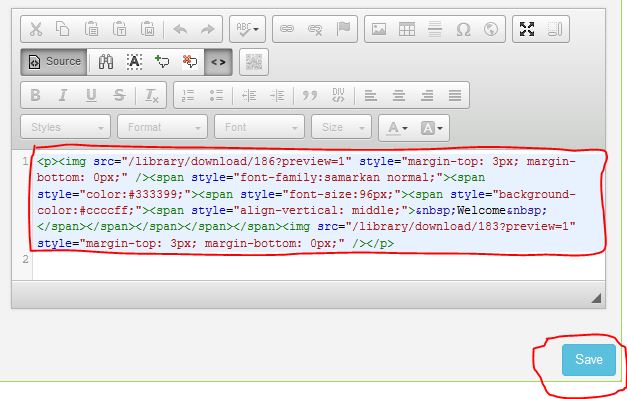Click align left icon
The image size is (627, 399).
click(371, 95)
